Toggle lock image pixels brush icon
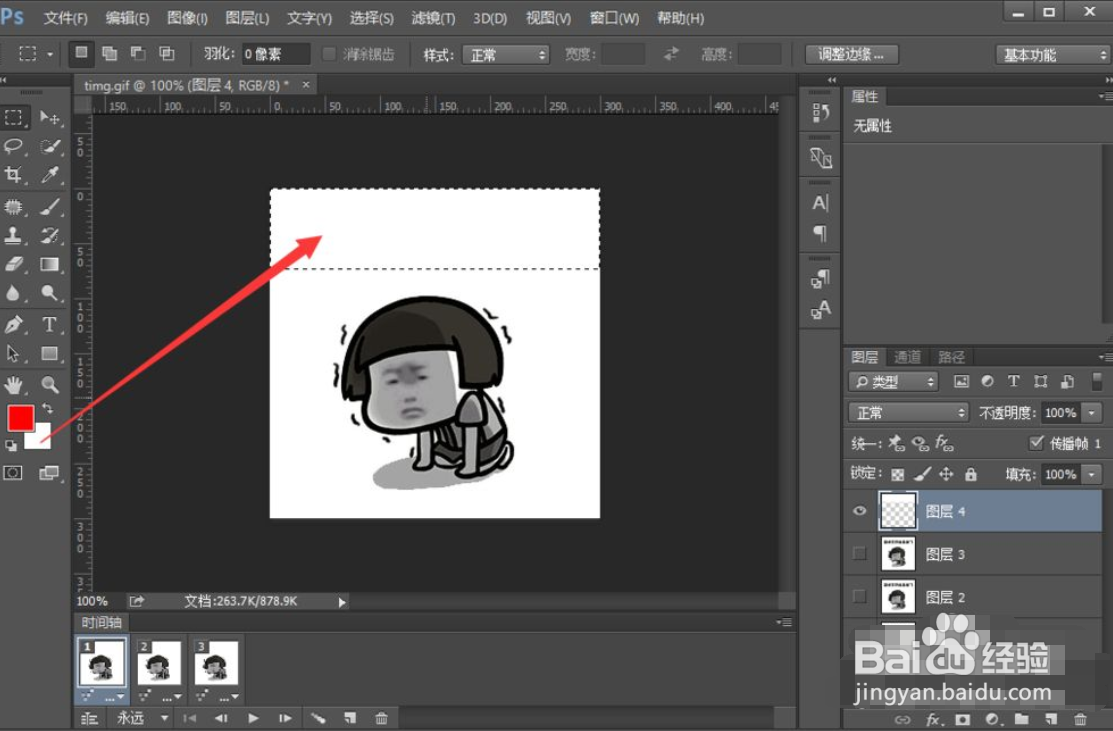 922,474
